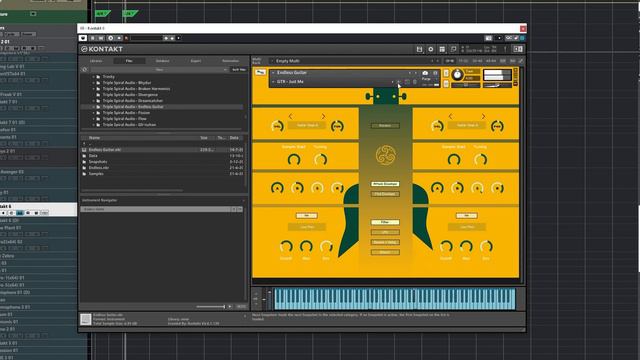Click the wrench edit icon of Endless Guitar
The height and width of the screenshot is (360, 640).
[x=260, y=72]
